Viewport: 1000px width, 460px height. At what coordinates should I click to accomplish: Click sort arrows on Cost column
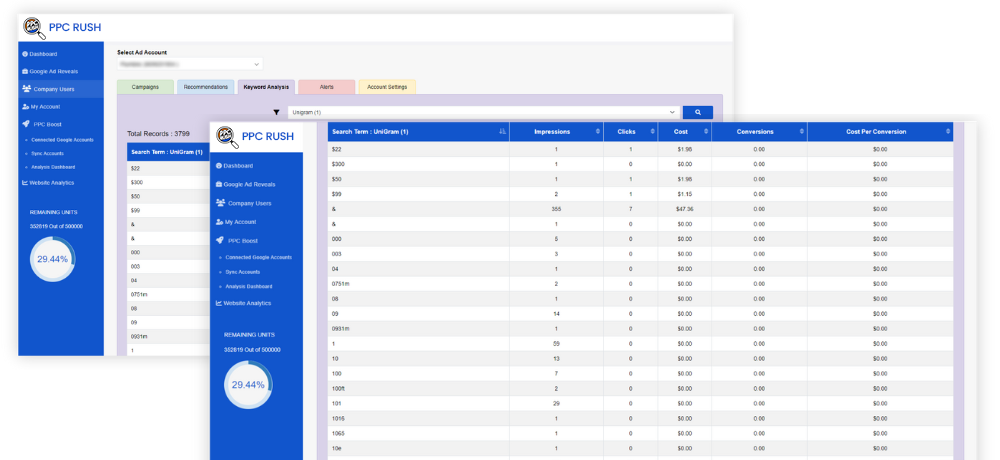[x=705, y=131]
